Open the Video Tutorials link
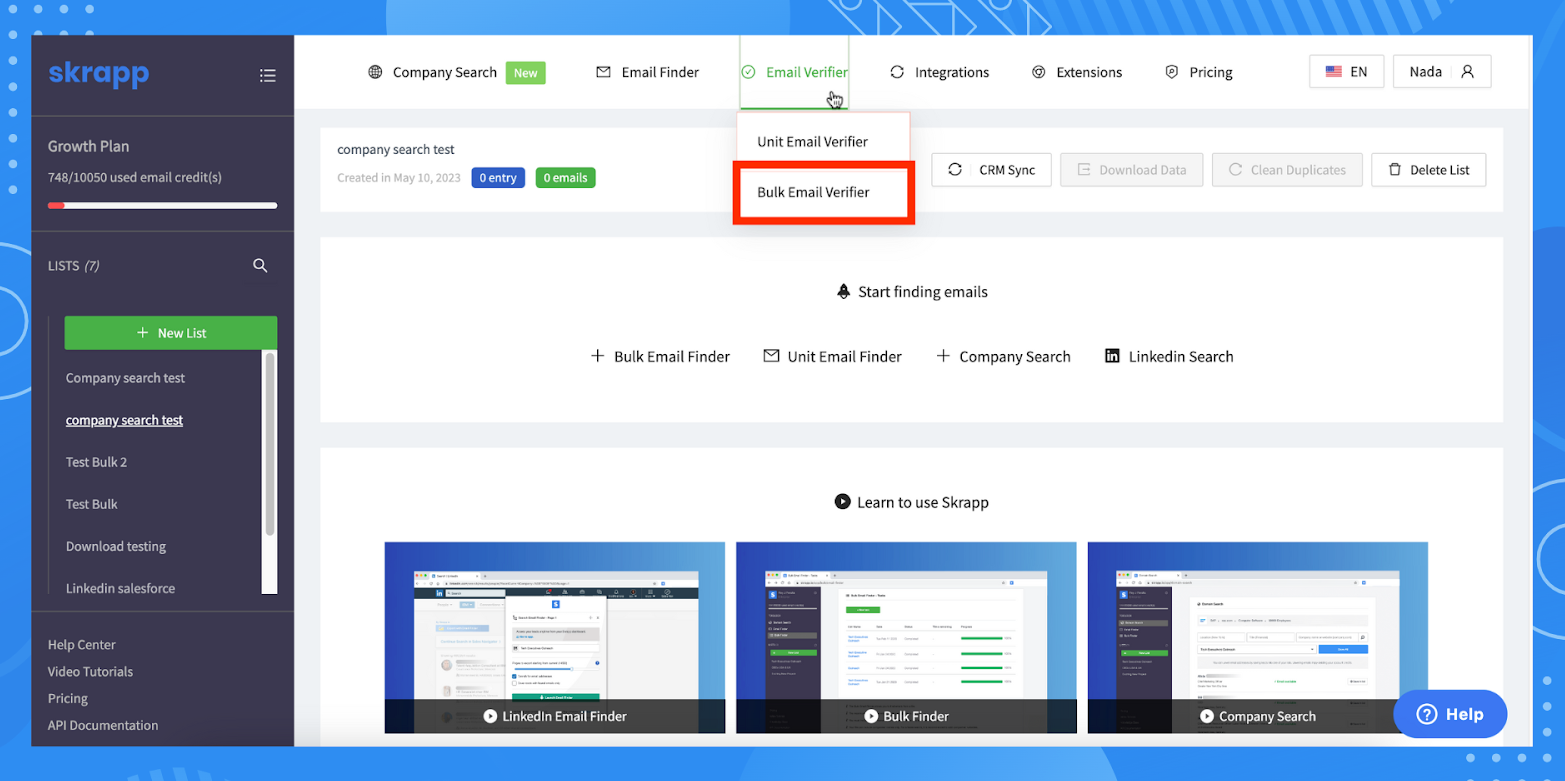This screenshot has width=1565, height=781. coord(90,672)
